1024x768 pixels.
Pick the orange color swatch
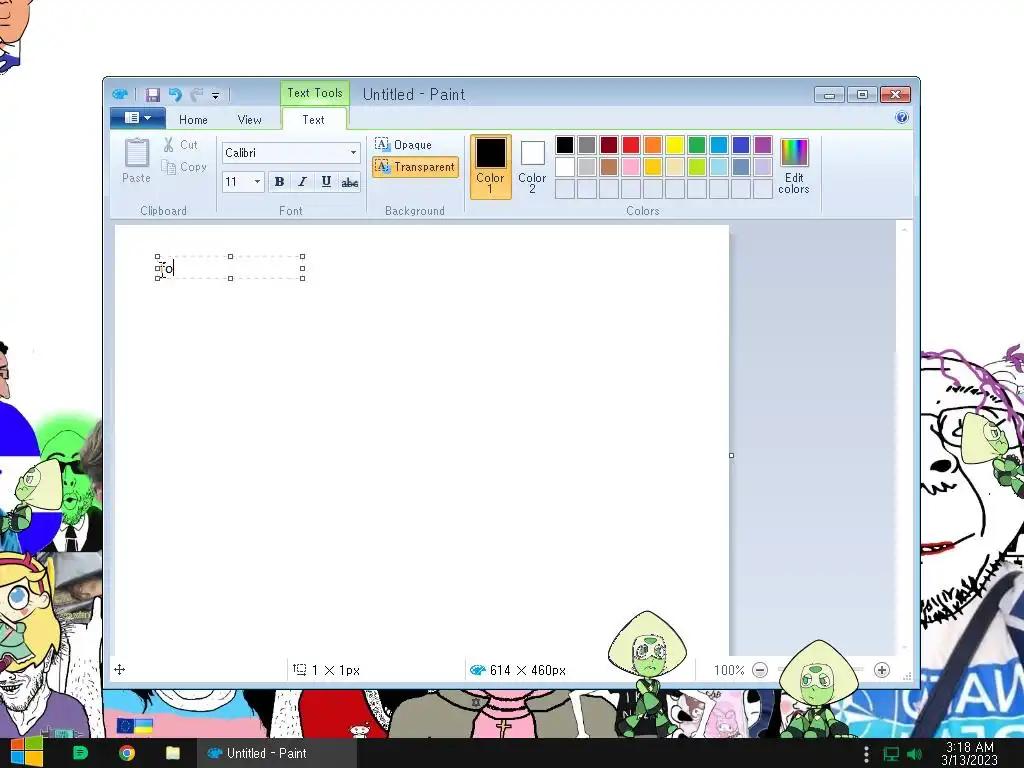tap(652, 145)
